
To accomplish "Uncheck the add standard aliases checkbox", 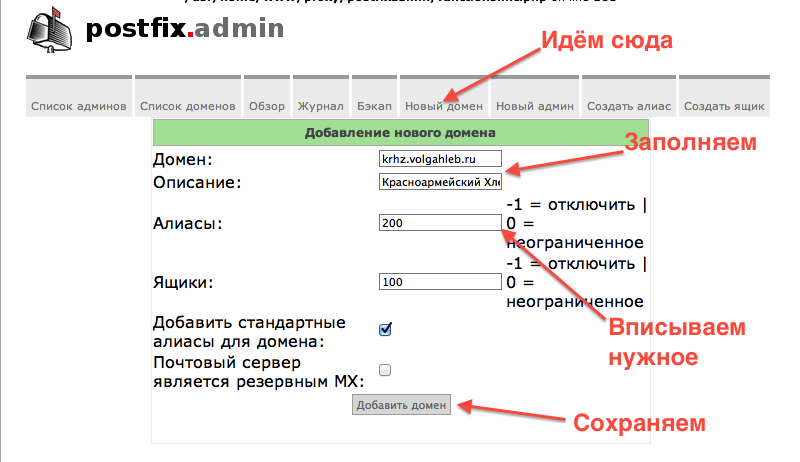I will coord(385,329).
